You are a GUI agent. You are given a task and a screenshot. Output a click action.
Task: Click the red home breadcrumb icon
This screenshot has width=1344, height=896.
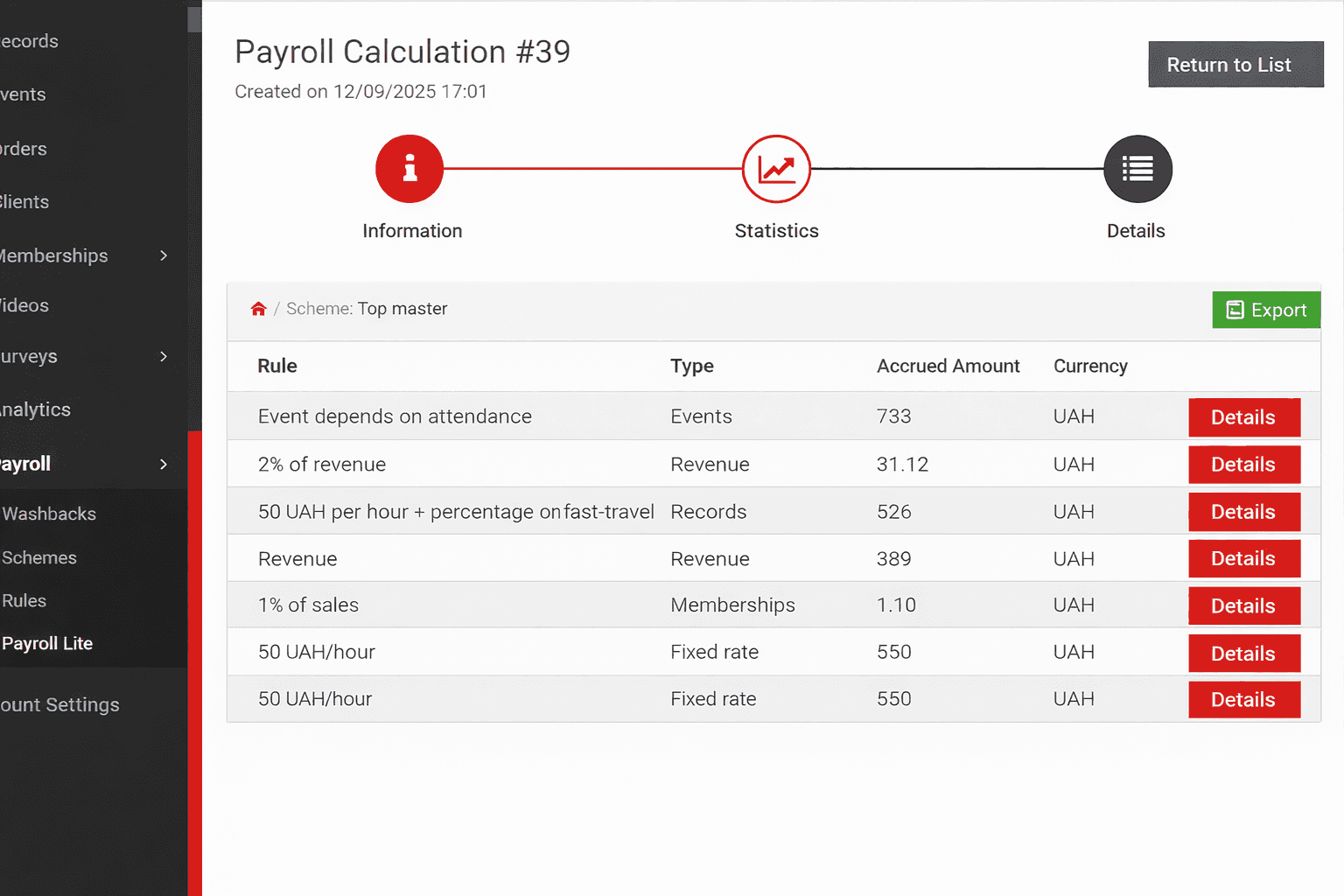[258, 309]
